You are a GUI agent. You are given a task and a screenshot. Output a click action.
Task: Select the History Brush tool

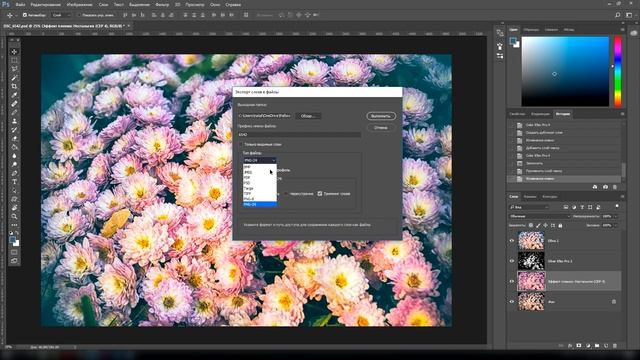[14, 130]
